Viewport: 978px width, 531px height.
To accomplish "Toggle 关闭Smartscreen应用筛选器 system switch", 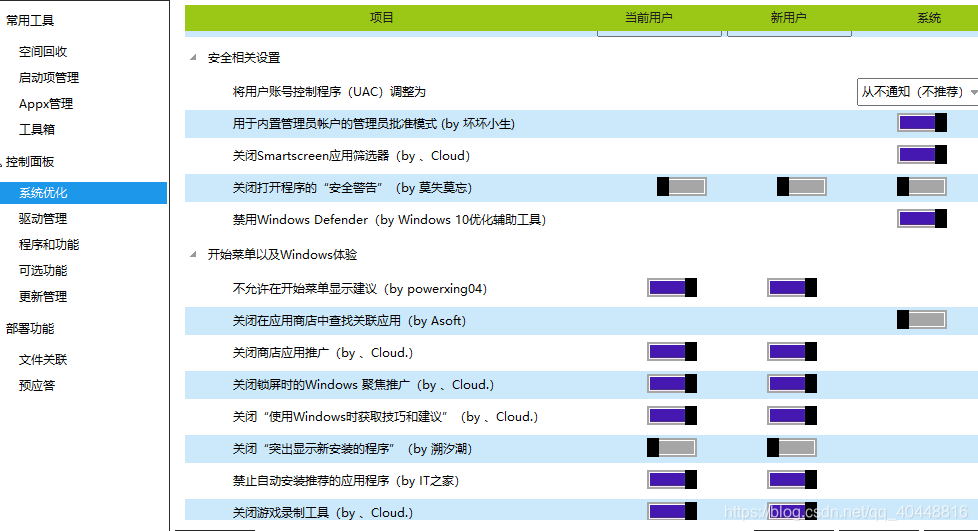I will pos(922,154).
